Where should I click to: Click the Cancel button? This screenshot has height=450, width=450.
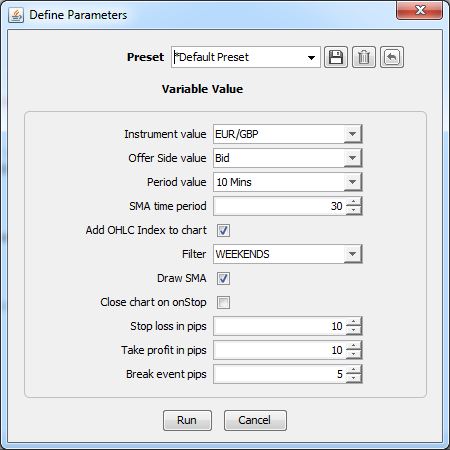coord(255,420)
